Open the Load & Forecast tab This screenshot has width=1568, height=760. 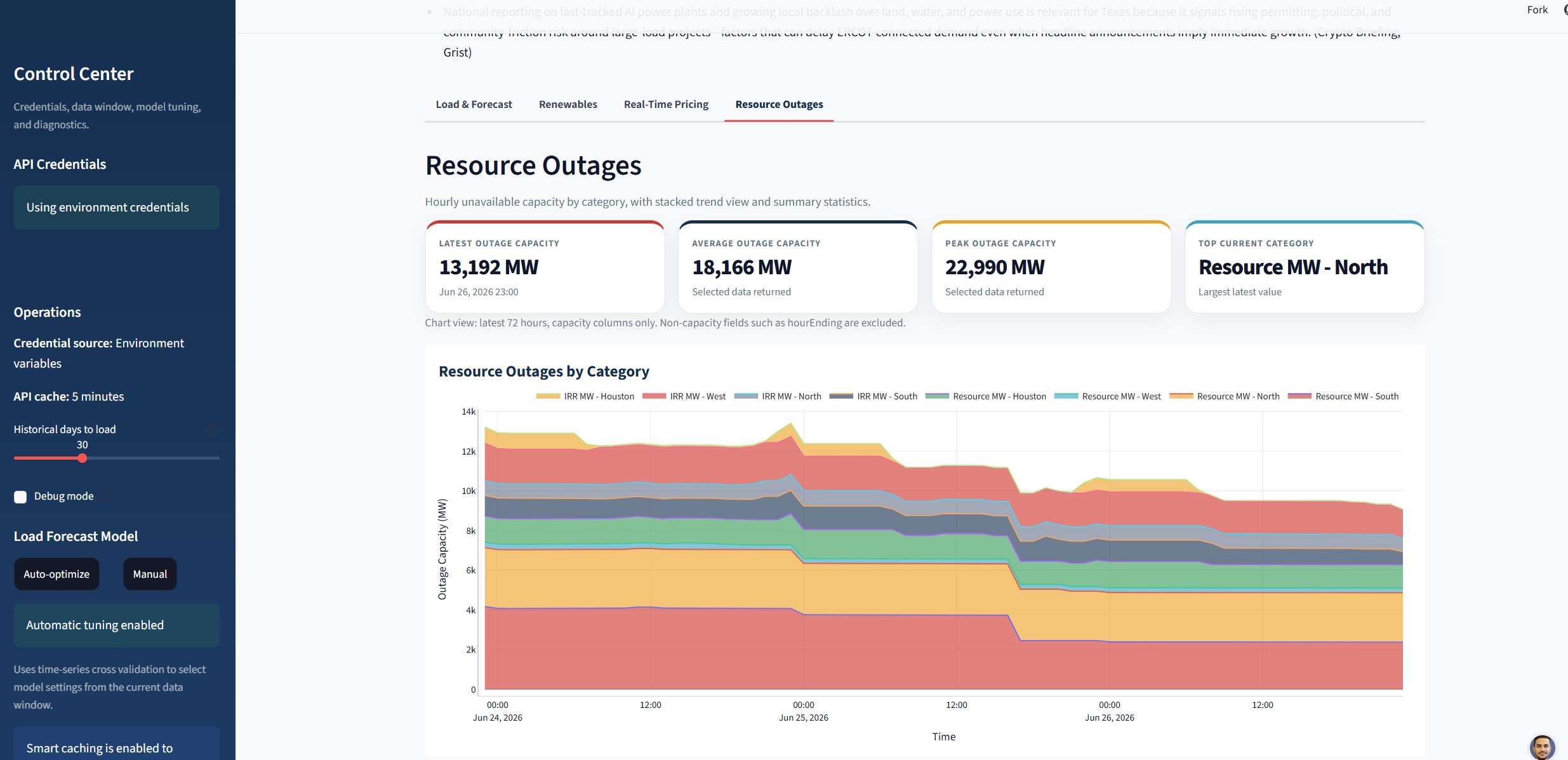tap(474, 104)
